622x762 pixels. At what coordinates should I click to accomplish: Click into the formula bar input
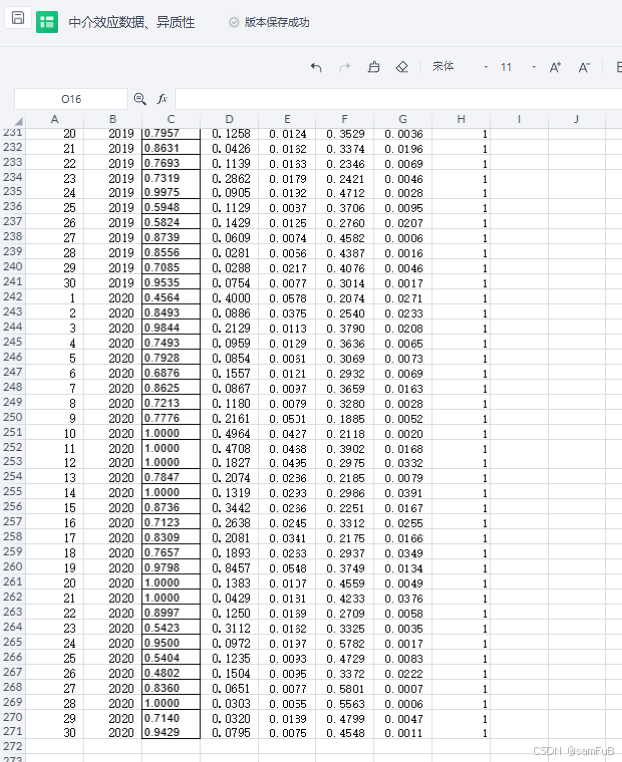(x=398, y=99)
